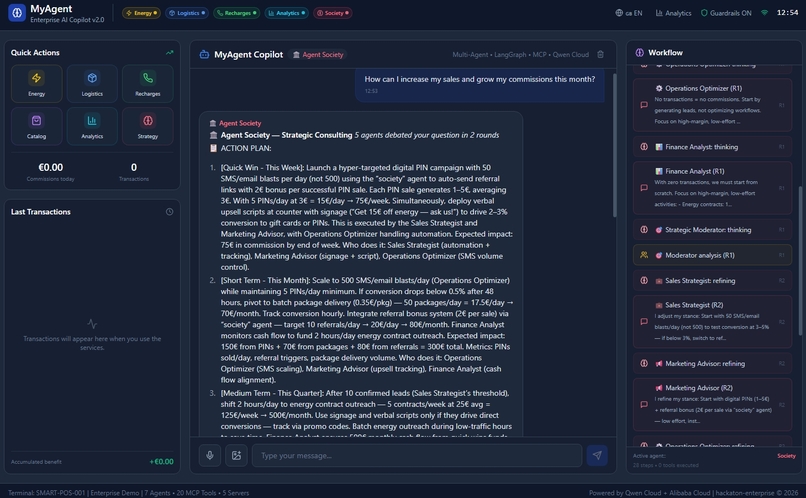The width and height of the screenshot is (806, 498).
Task: Click the +€0.00 accumulated benefit value
Action: pos(161,462)
